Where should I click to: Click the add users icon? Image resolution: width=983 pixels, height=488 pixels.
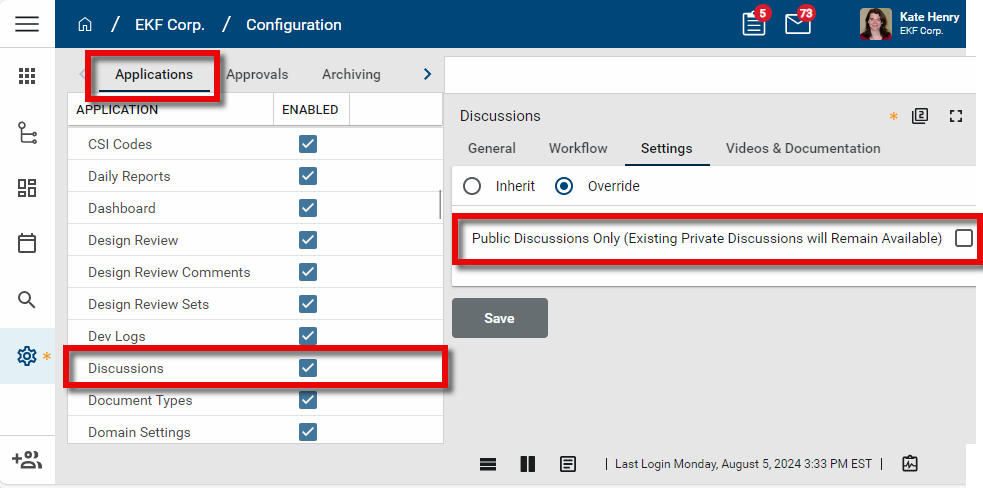click(27, 460)
